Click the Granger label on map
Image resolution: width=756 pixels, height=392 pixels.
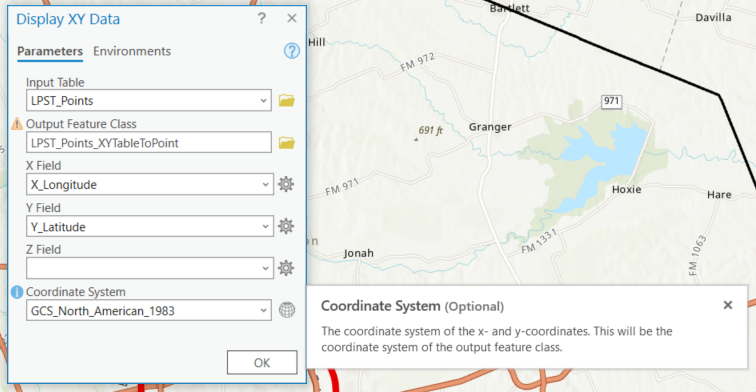pos(490,127)
